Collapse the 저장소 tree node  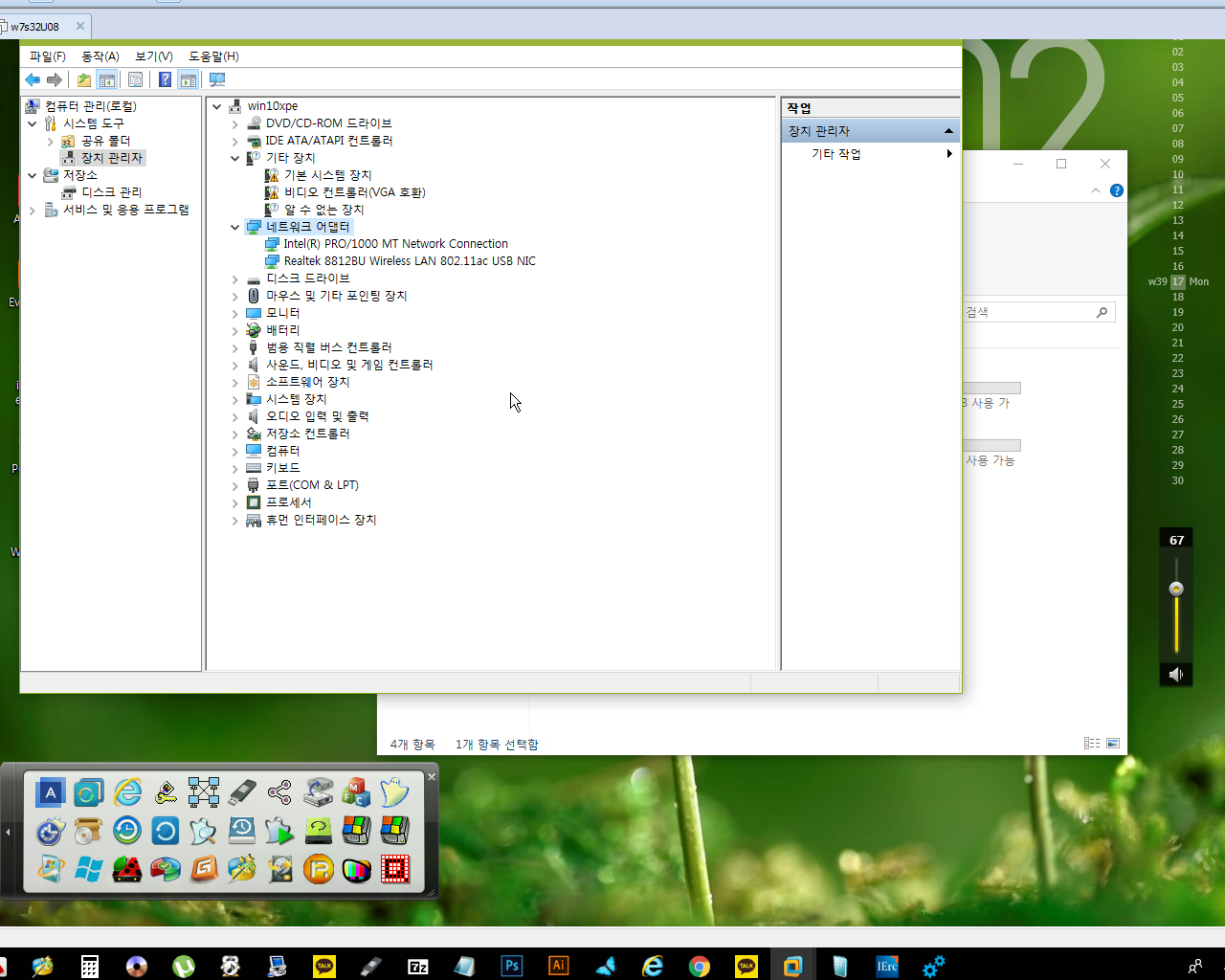click(x=33, y=175)
